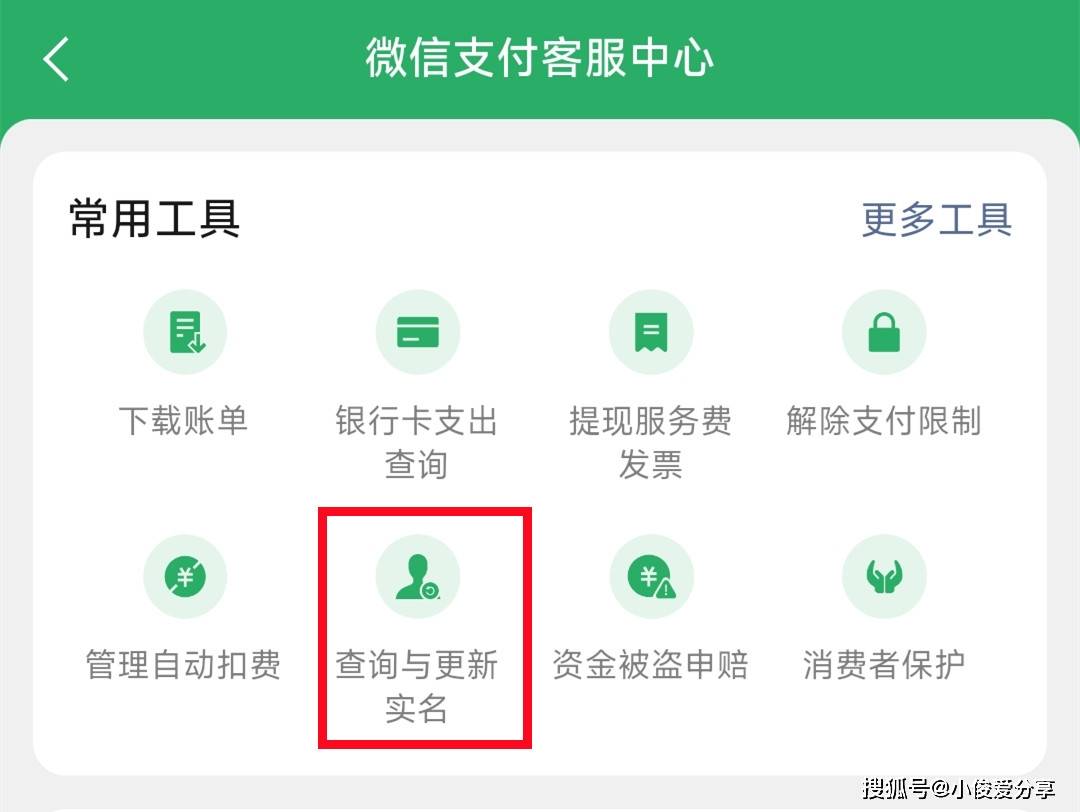Select the 查询与更新实名 person icon

pos(417,576)
